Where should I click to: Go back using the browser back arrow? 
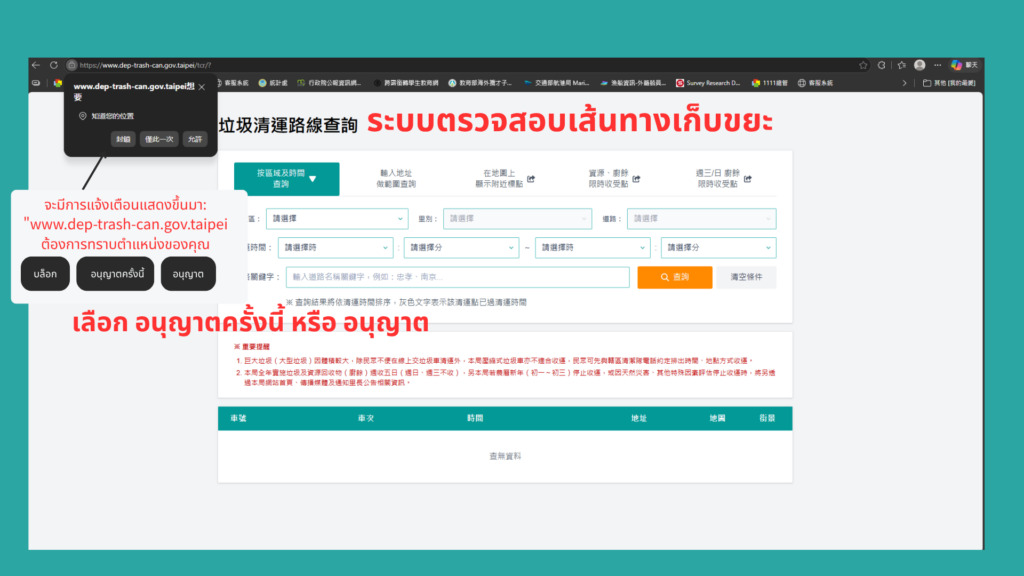point(36,65)
